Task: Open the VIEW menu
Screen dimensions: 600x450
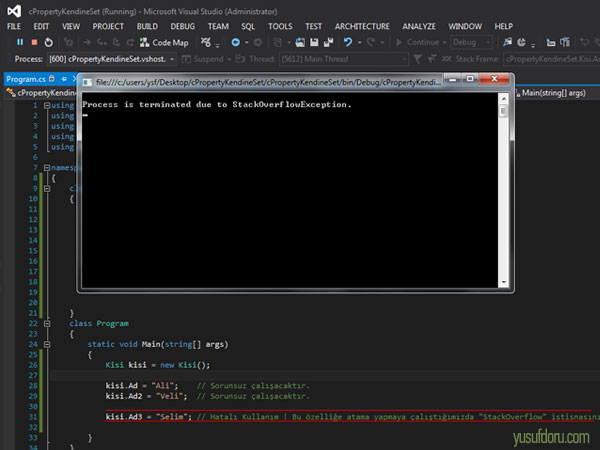Action: coord(71,26)
